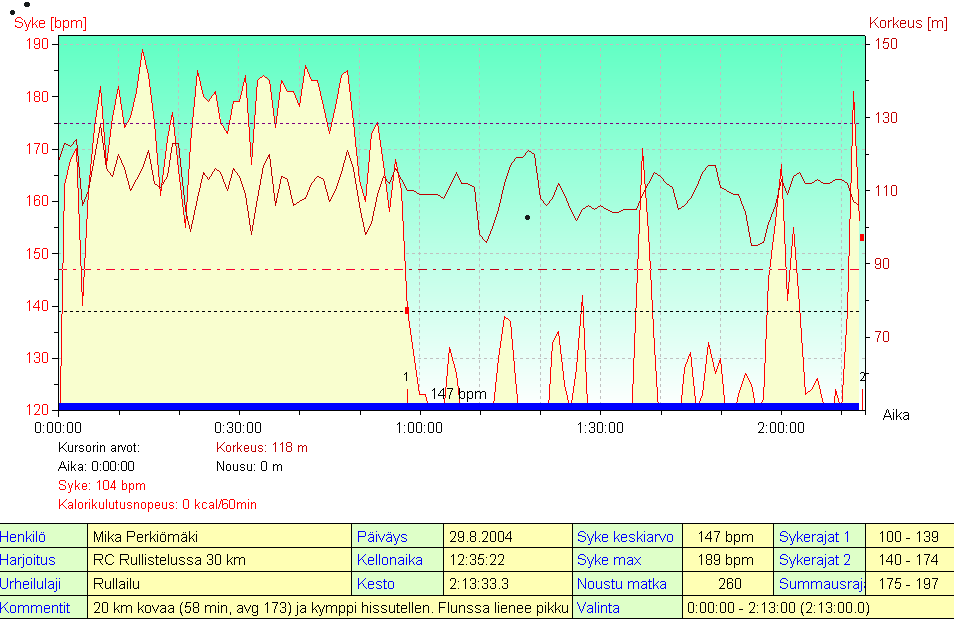
Task: Select the 'Syke max' value 189 bpm
Action: pos(725,560)
